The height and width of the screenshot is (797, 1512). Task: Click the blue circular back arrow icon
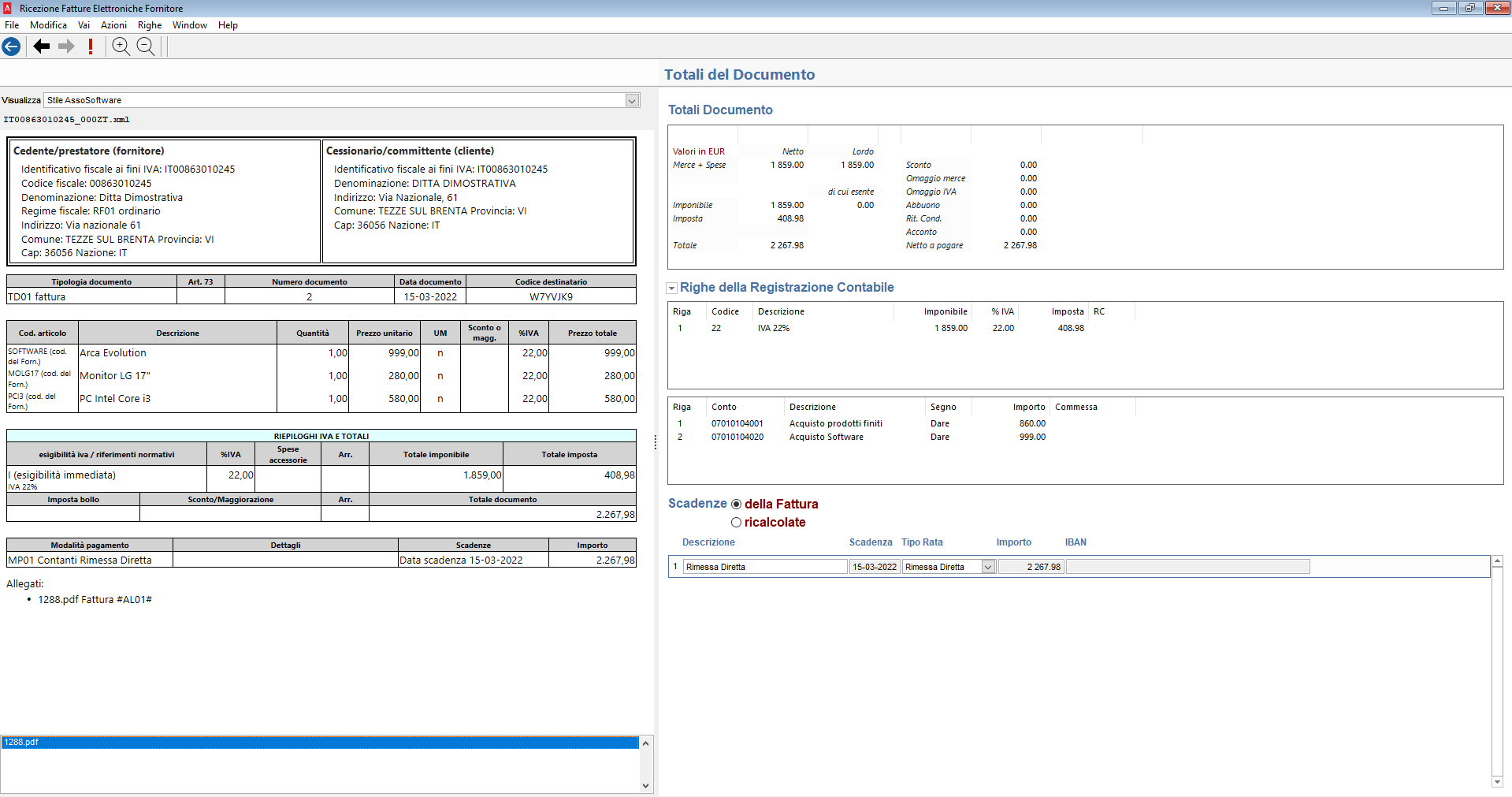11,47
